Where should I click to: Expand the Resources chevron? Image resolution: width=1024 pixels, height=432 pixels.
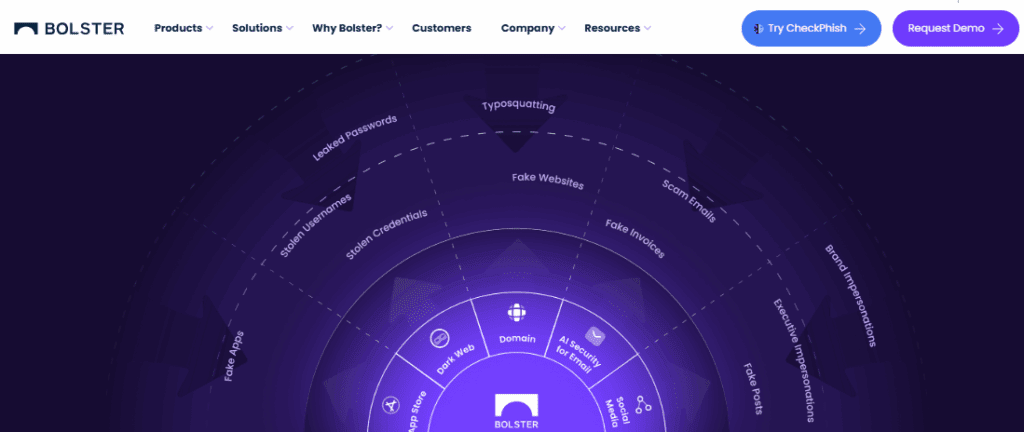tap(647, 28)
